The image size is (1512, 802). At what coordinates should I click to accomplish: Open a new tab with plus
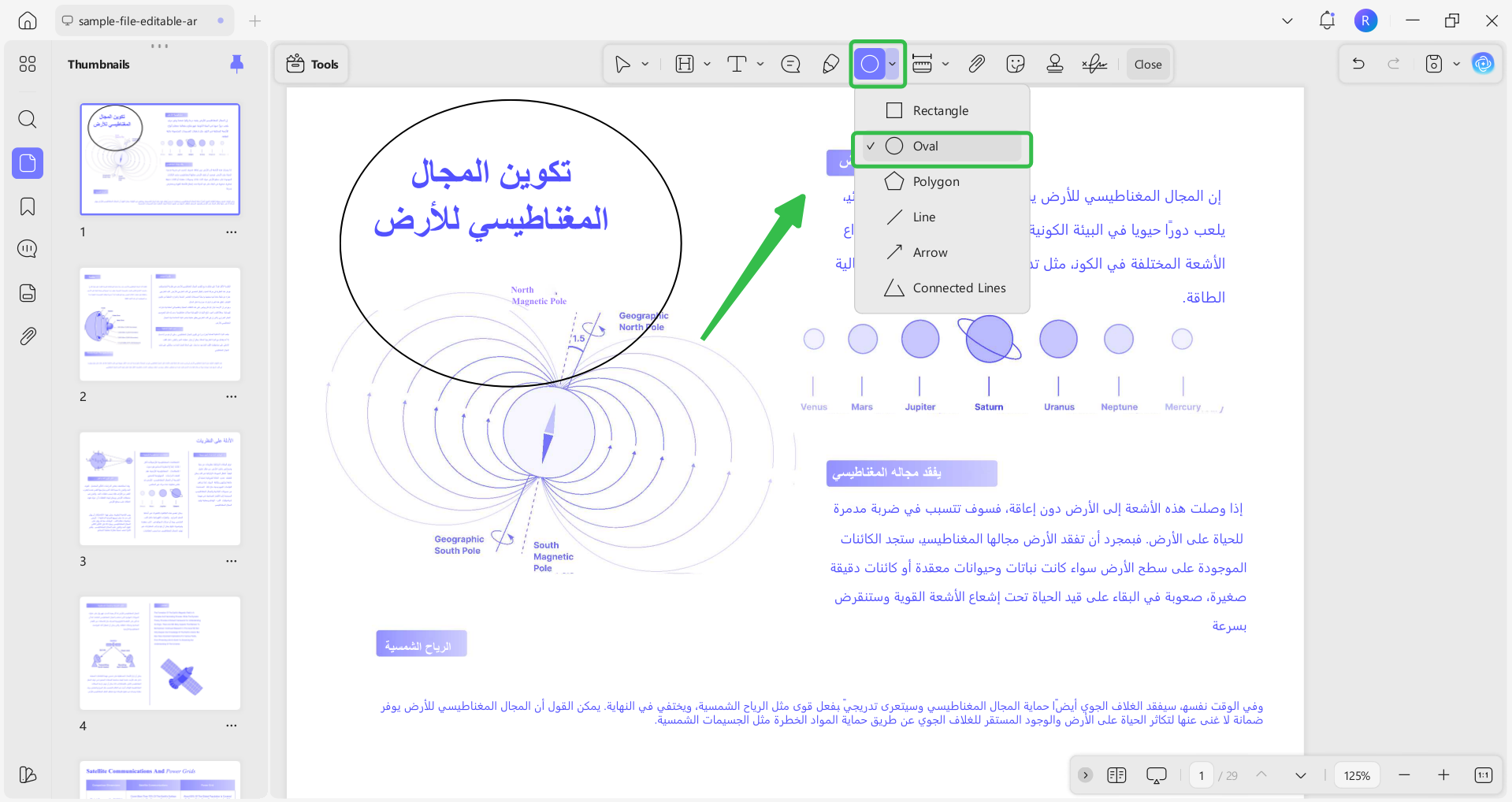point(254,21)
